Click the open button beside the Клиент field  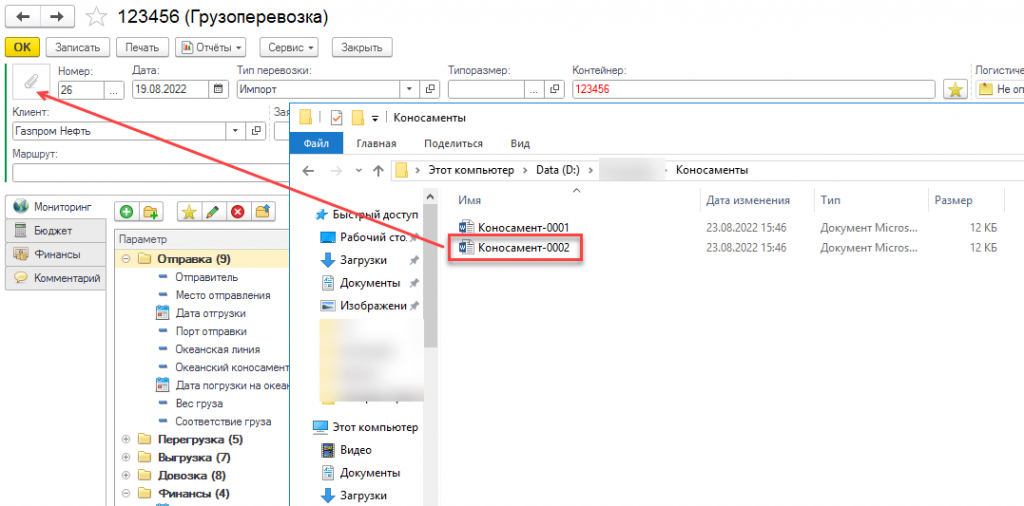click(255, 131)
